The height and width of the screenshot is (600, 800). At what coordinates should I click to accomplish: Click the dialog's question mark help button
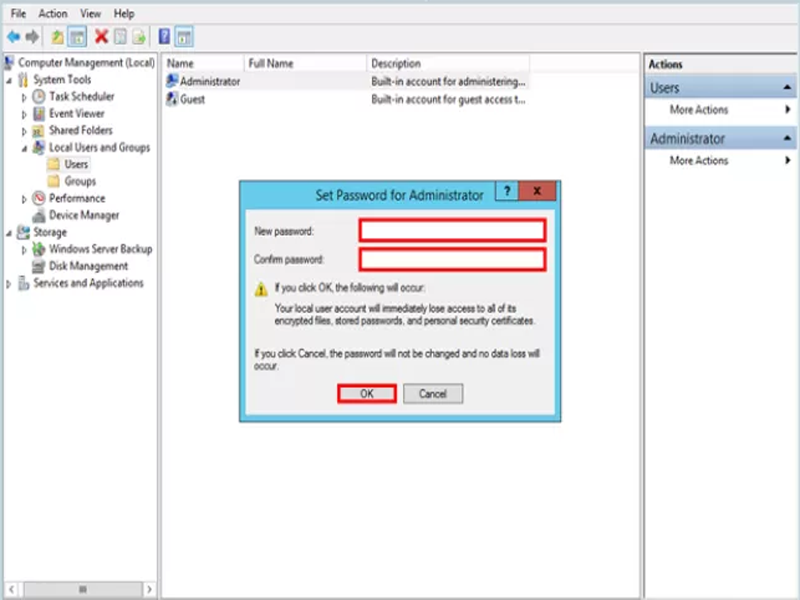click(507, 191)
